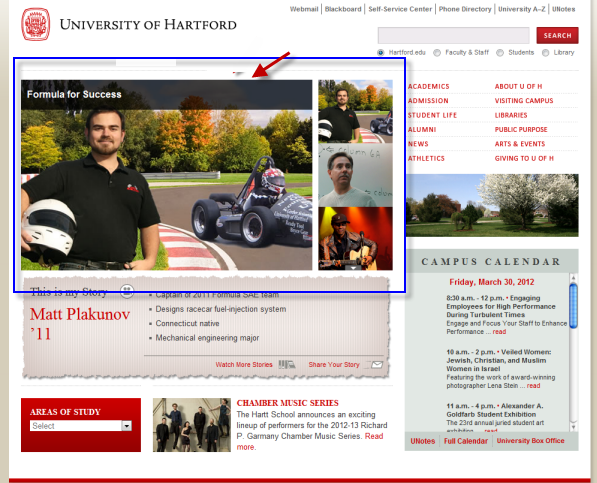Image resolution: width=597 pixels, height=483 pixels.
Task: Open the Academics menu item
Action: tap(428, 86)
